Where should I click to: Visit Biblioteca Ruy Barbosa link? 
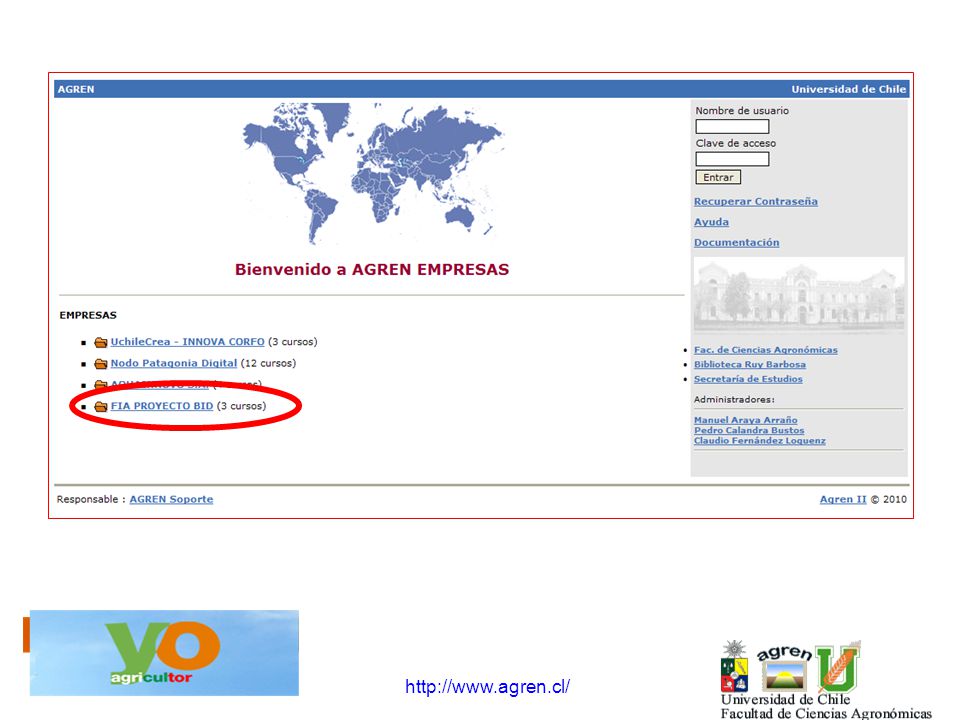749,365
